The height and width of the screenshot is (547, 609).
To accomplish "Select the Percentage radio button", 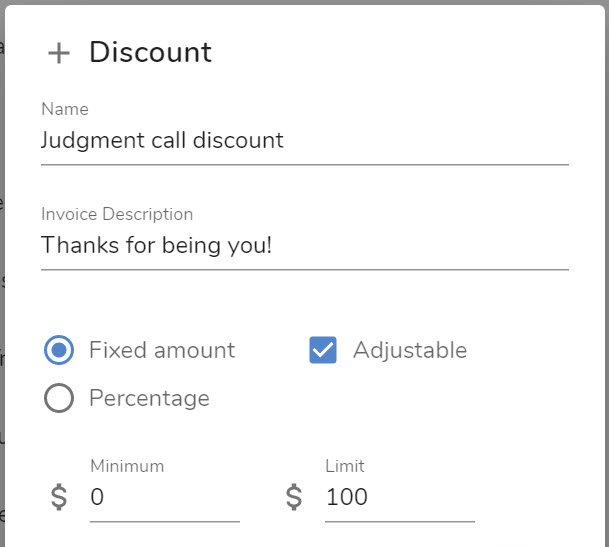I will (59, 398).
